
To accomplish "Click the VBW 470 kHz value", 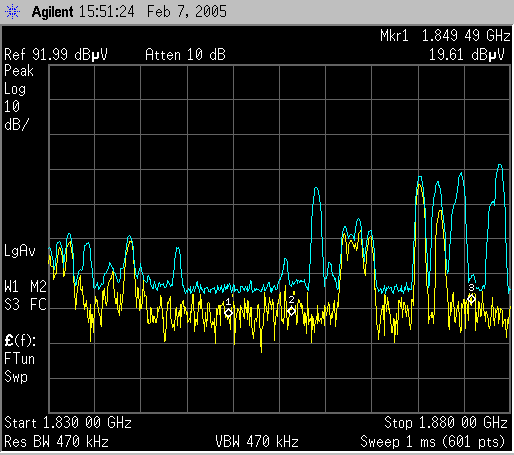I will click(x=257, y=442).
